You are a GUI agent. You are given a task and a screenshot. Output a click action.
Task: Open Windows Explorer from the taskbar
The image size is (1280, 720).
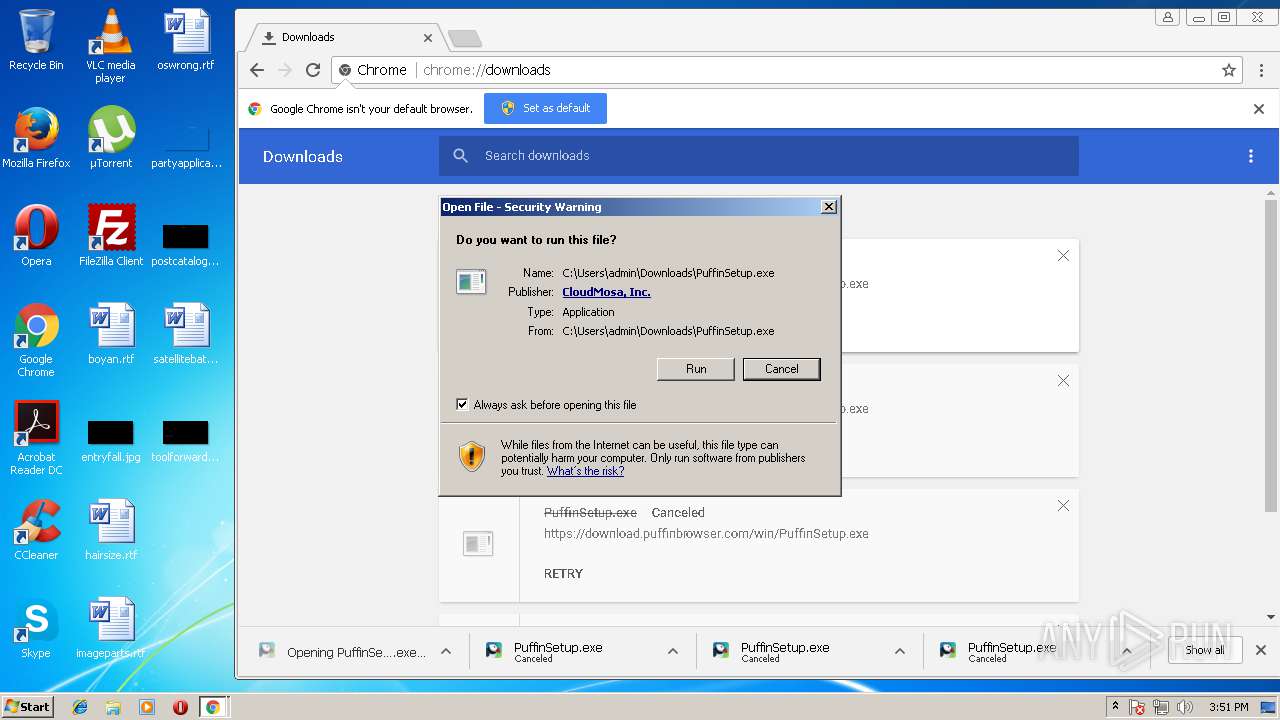[x=113, y=707]
